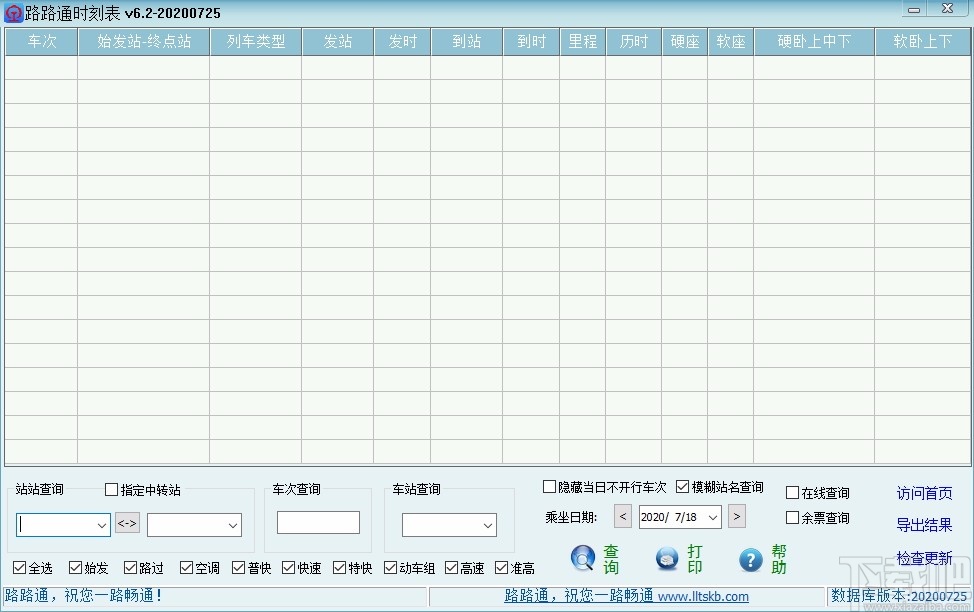Click the magnifier 查询 query icon
Image resolution: width=974 pixels, height=612 pixels.
point(583,560)
